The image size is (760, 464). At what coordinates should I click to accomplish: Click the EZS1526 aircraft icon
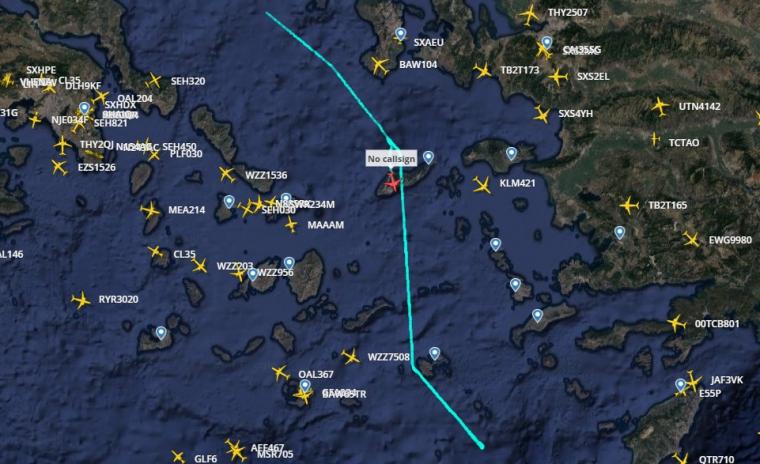click(60, 167)
